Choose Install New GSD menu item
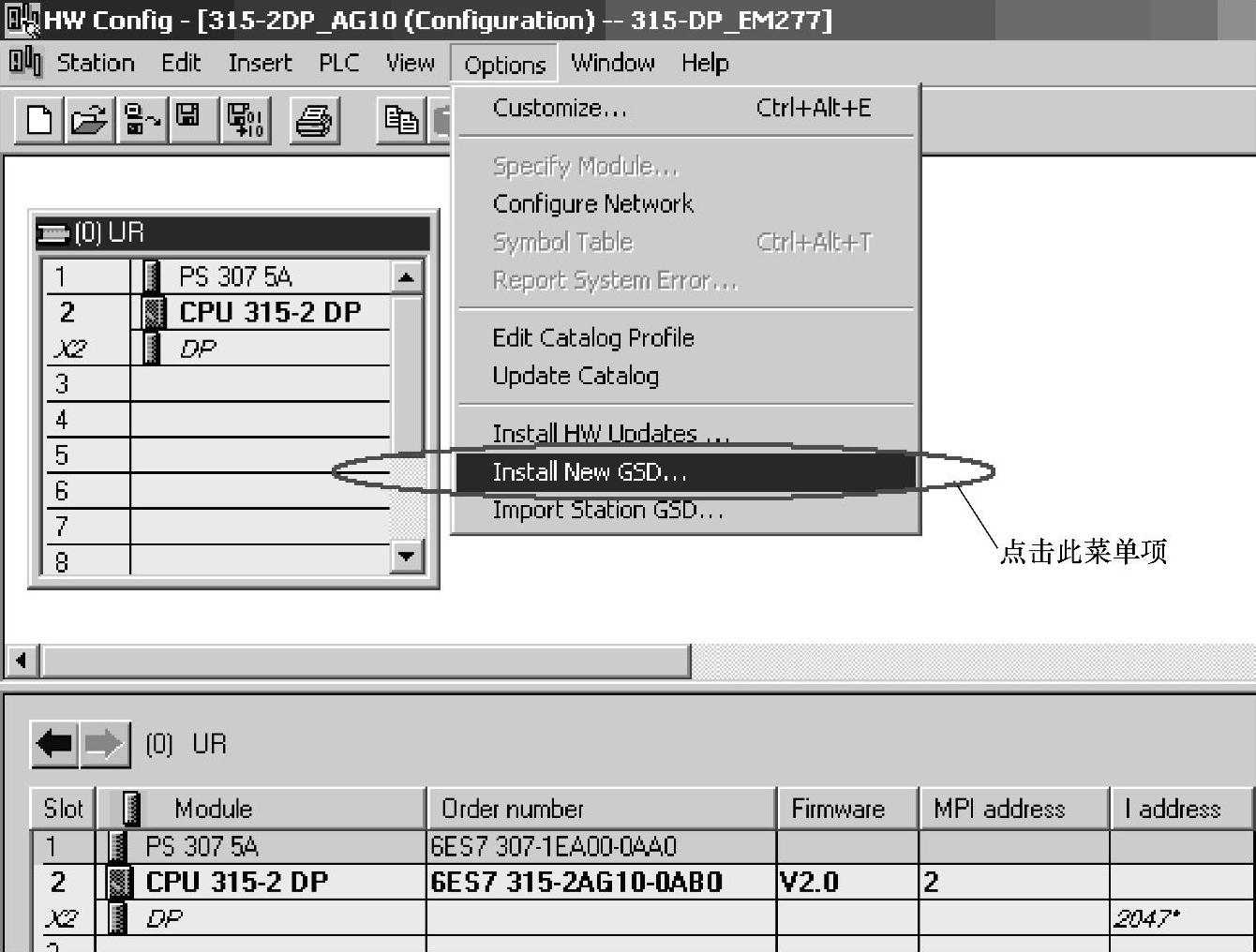 [590, 472]
